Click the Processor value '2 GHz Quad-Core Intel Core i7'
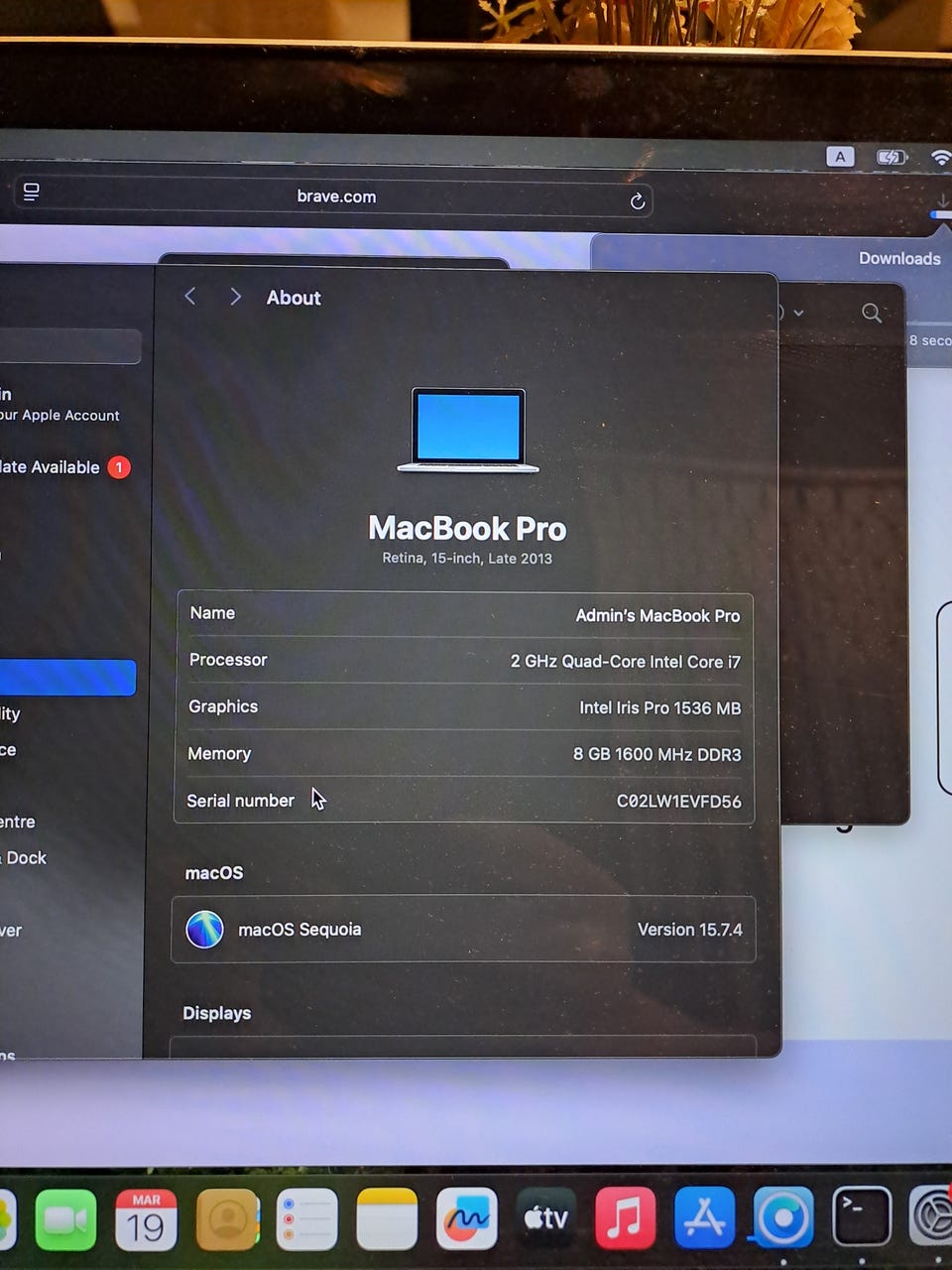Screen dimensions: 952x1270 (625, 662)
